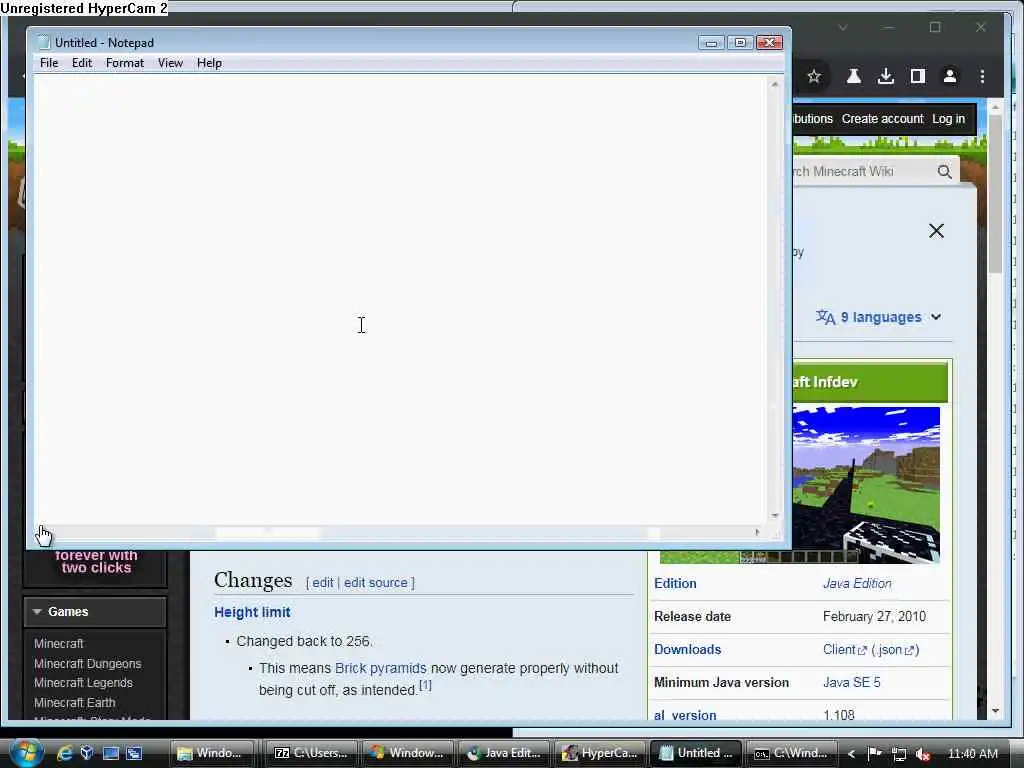Click muted volume tray icon

coord(922,754)
